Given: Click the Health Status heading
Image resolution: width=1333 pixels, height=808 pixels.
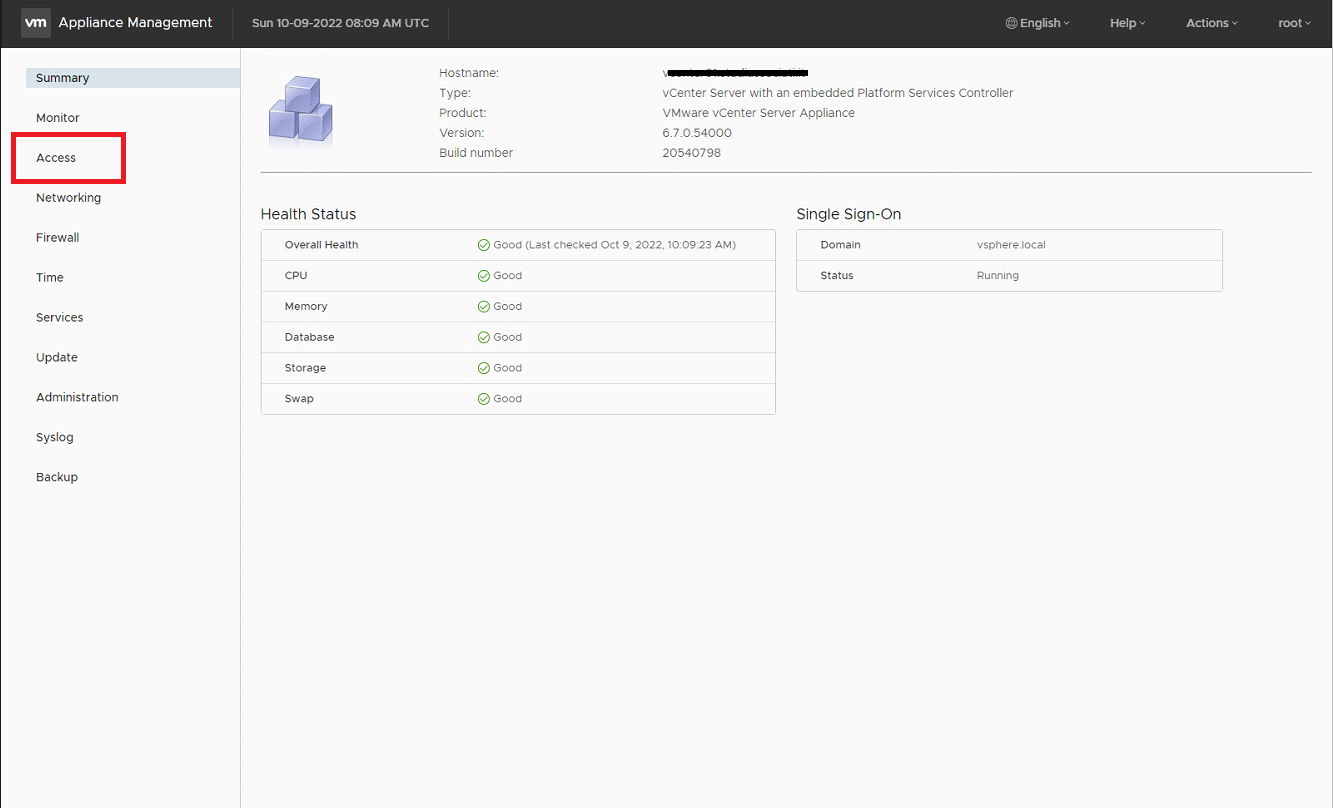Looking at the screenshot, I should tap(308, 214).
